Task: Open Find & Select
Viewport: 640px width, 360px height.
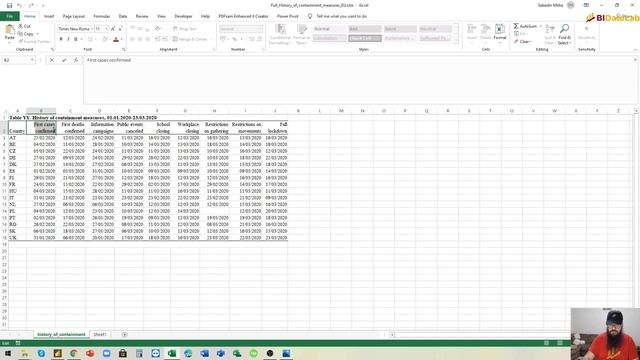Action: click(x=564, y=34)
